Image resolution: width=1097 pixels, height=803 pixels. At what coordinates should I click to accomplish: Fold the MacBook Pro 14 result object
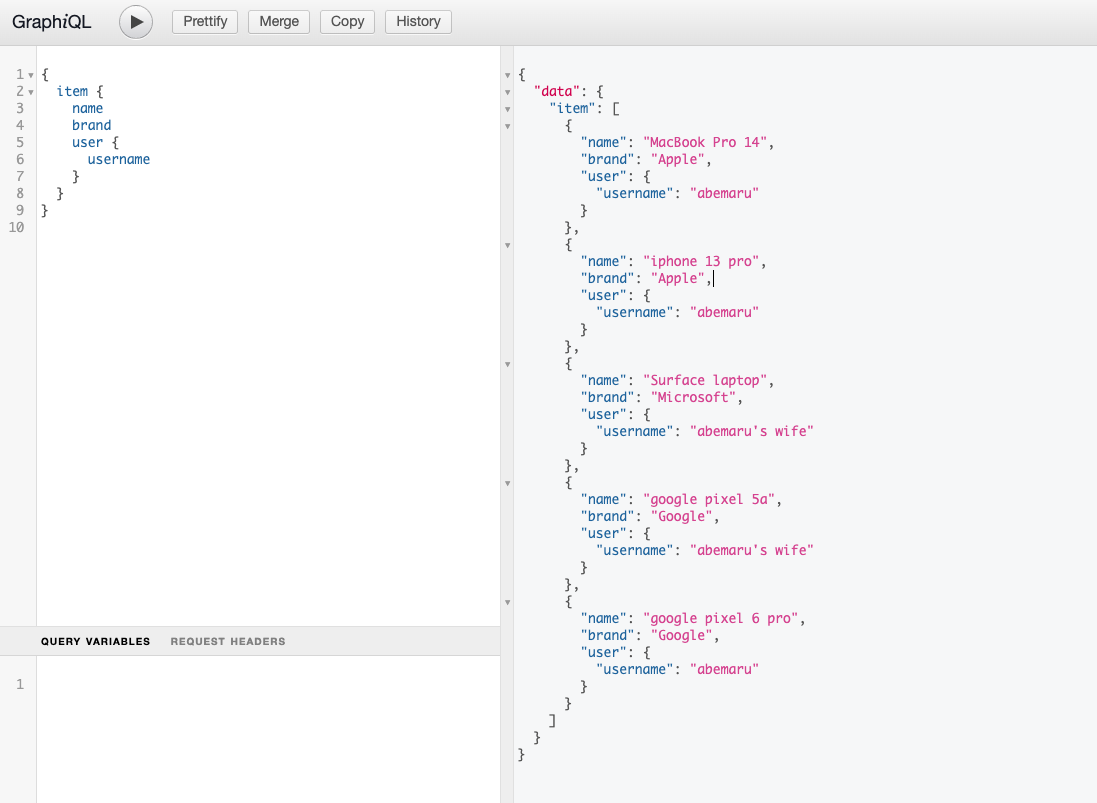508,127
